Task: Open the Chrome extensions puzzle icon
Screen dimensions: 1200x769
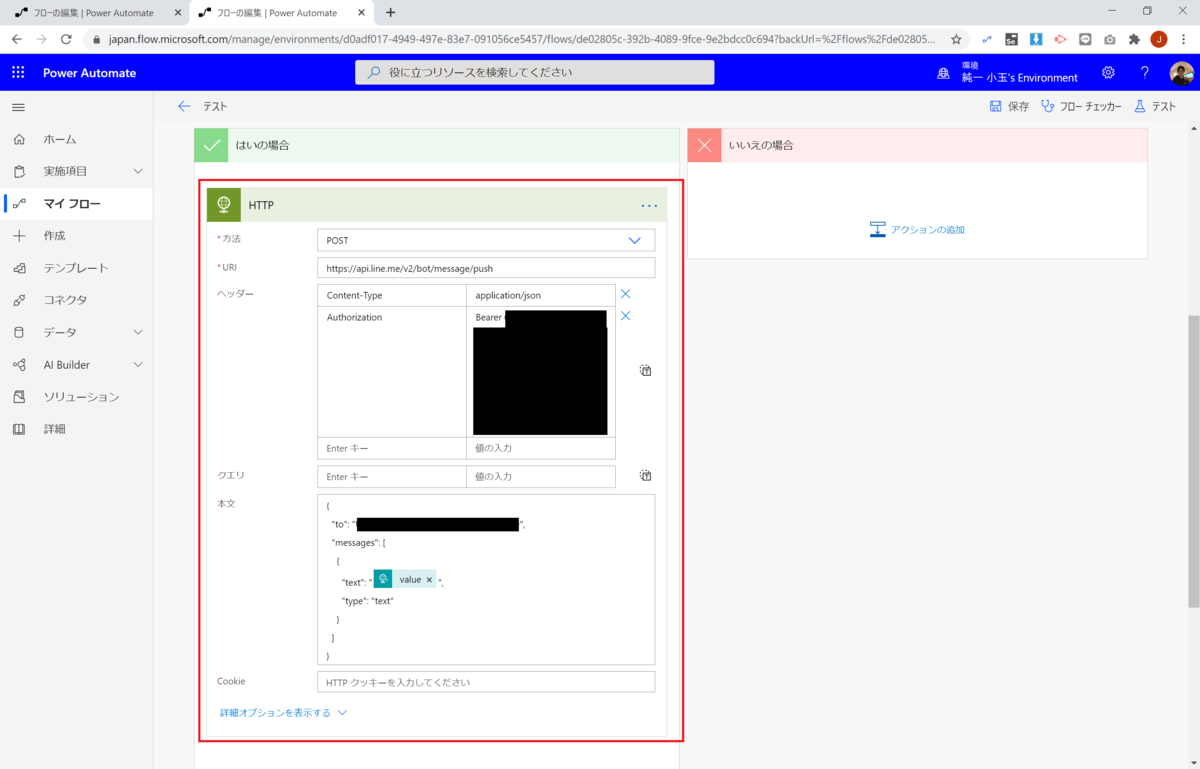Action: [1134, 39]
